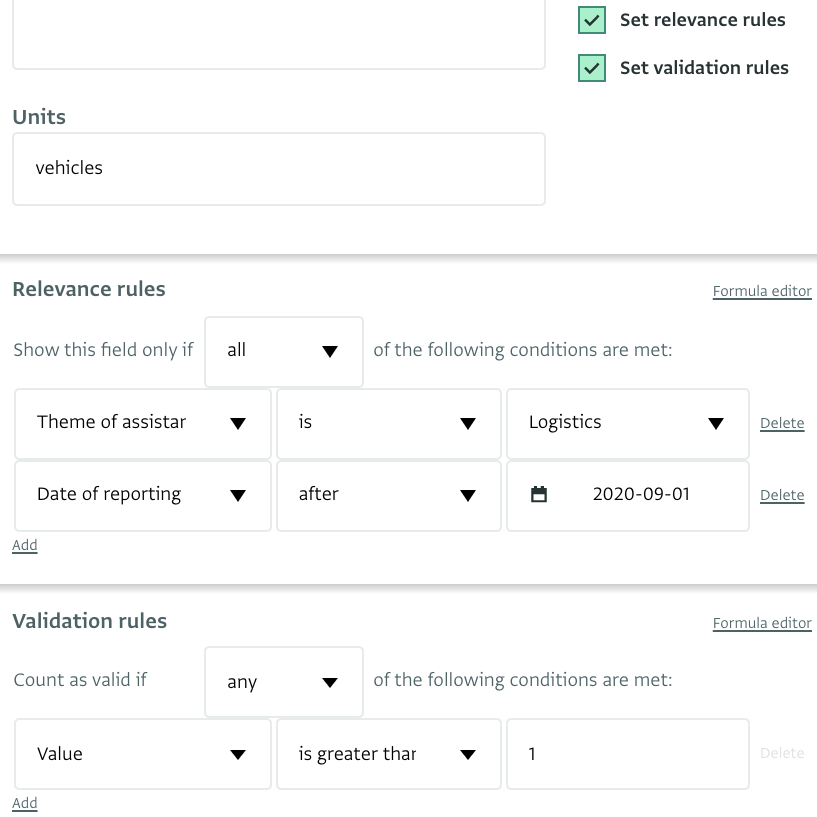
Task: Open the 'is' condition operator dropdown
Action: pyautogui.click(x=388, y=424)
